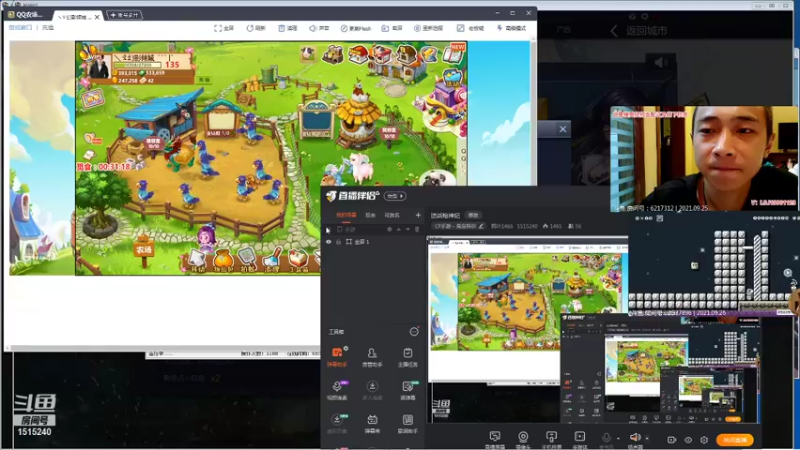Click the experience progress bar beside level 135

point(138,65)
